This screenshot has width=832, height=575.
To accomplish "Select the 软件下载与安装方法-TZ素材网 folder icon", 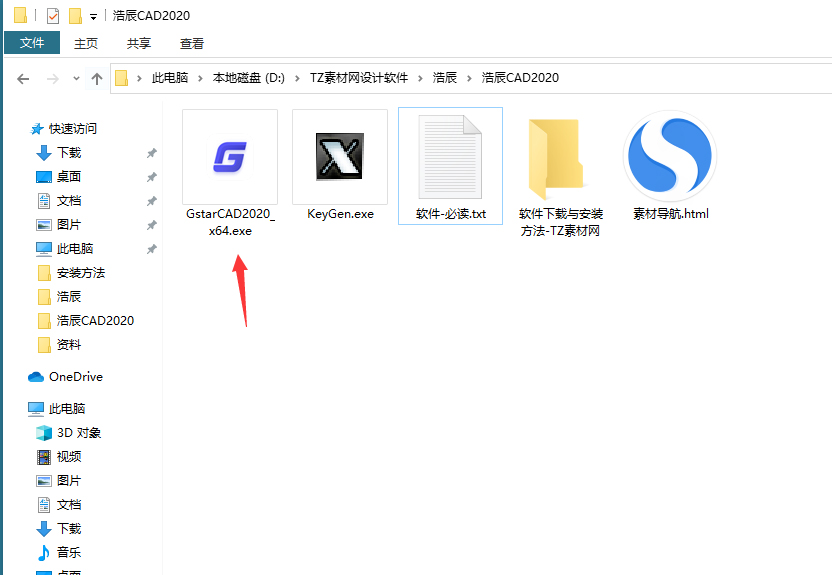I will 556,159.
